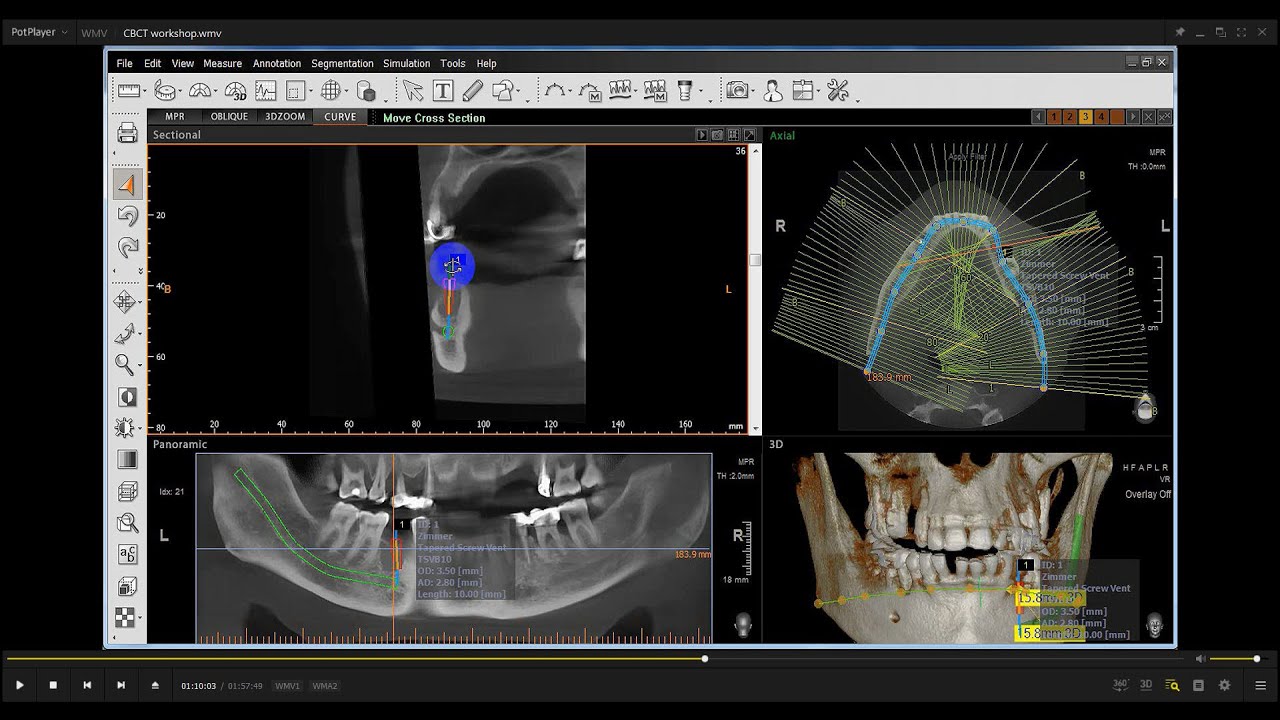Viewport: 1280px width, 720px height.
Task: Open the profile graph tool
Action: click(x=265, y=91)
